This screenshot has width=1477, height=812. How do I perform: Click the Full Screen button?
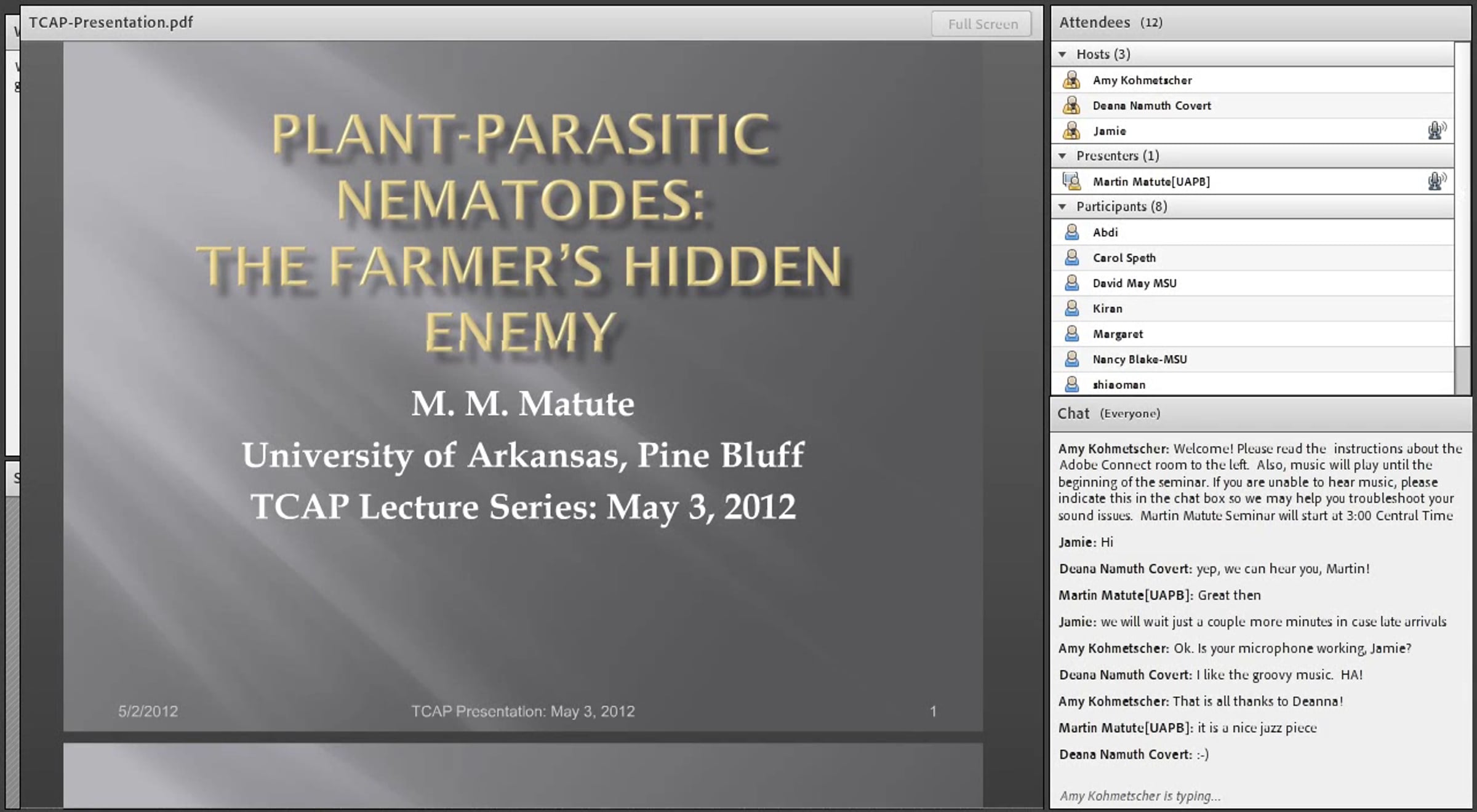(x=982, y=24)
